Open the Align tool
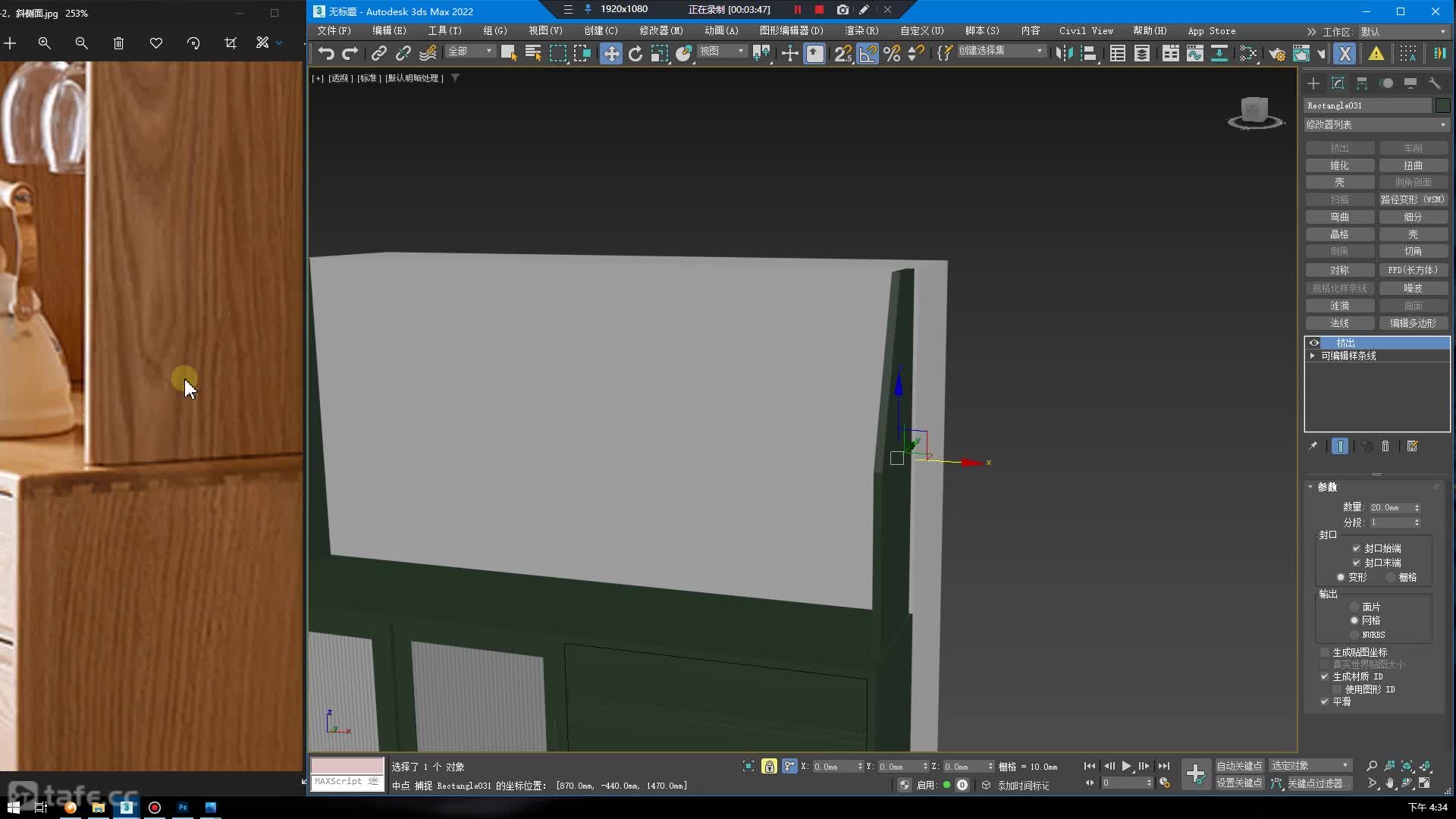 [x=1089, y=53]
